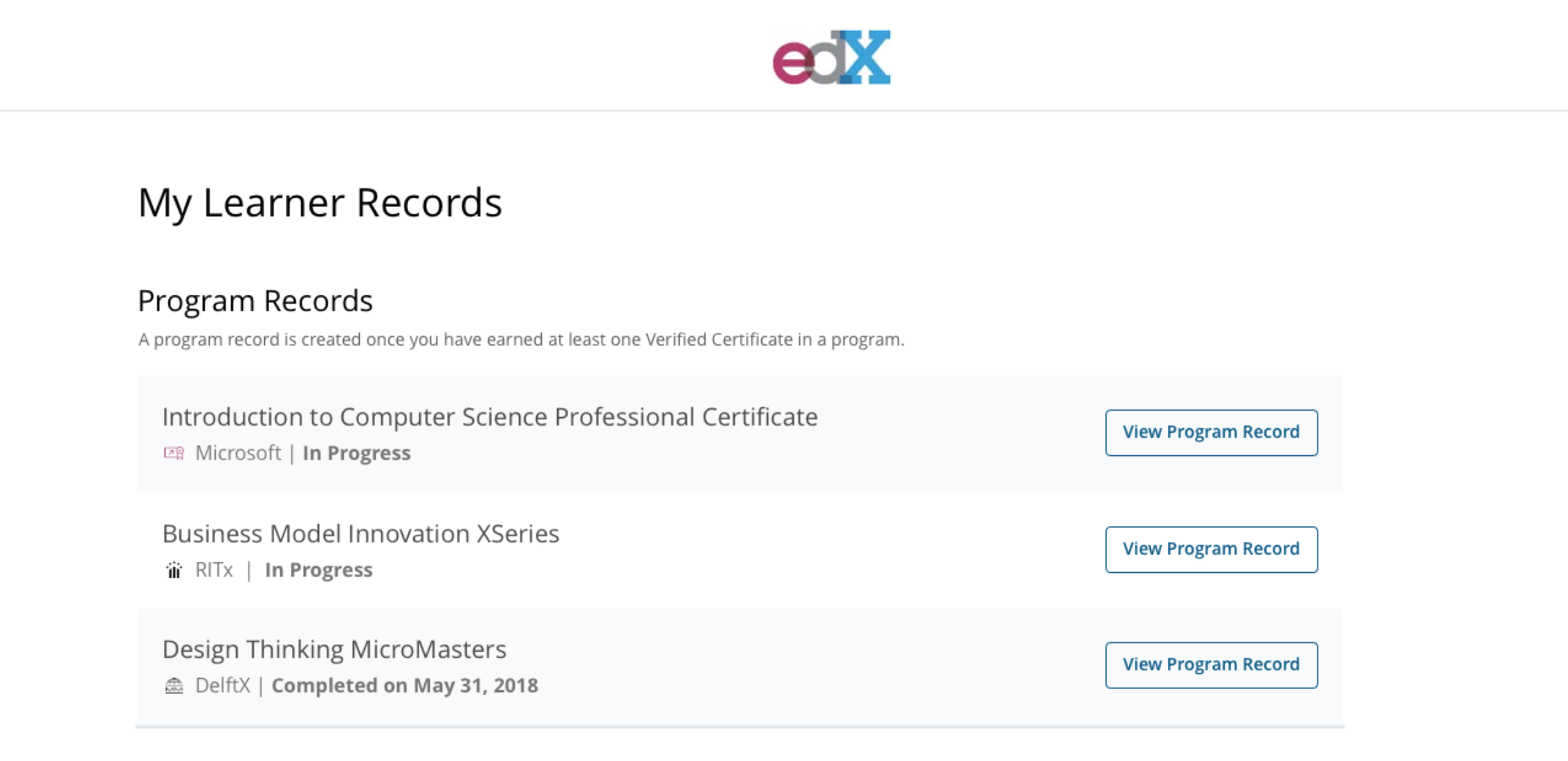
Task: Click the icon beside Introduction to Computer Science
Action: pos(174,452)
